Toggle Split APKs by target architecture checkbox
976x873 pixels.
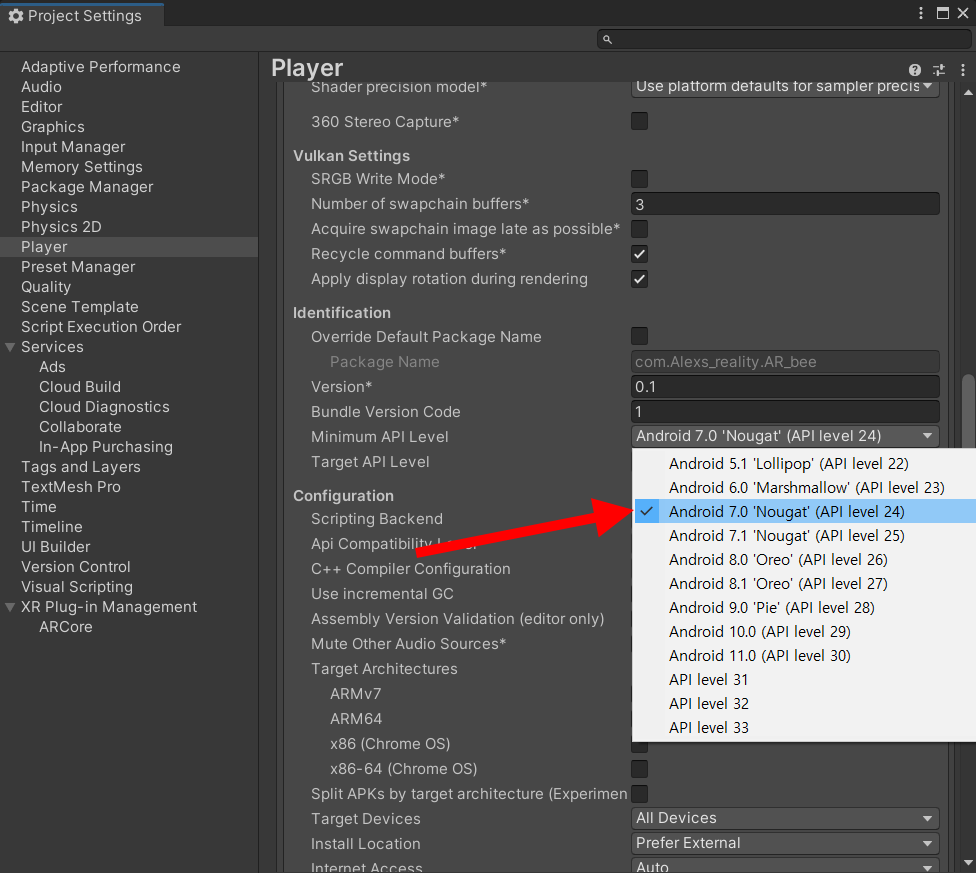click(639, 794)
